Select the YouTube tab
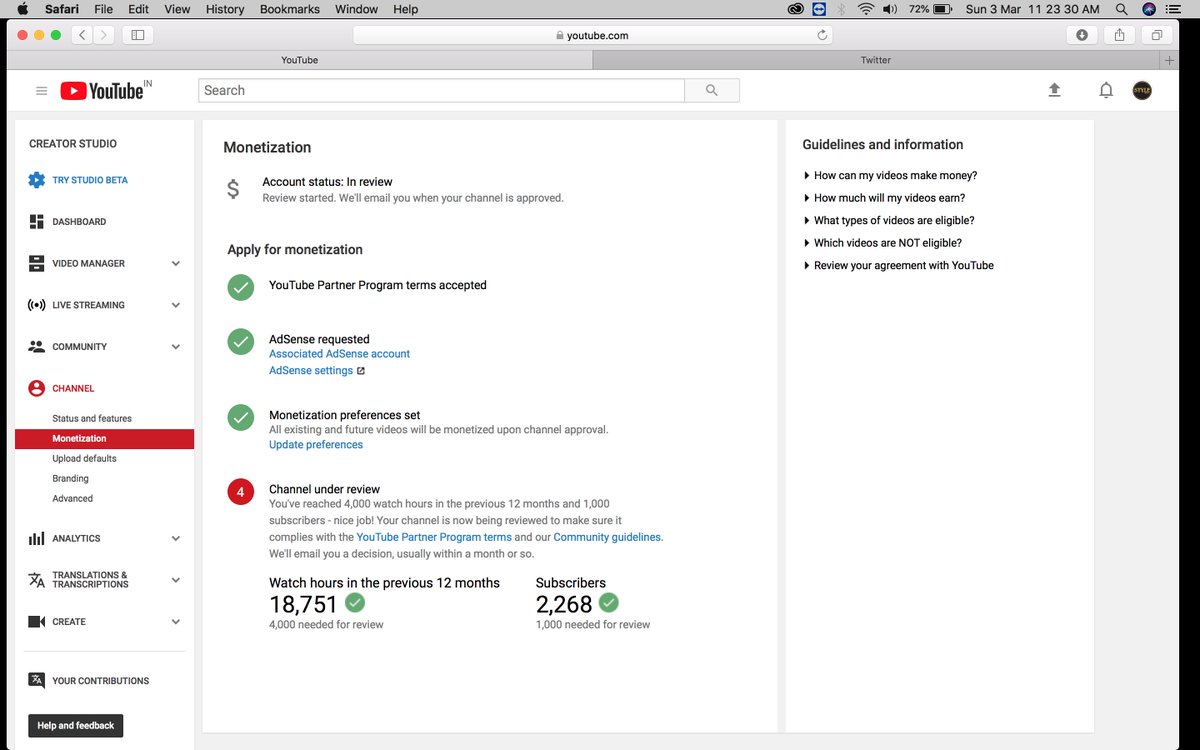1200x750 pixels. [300, 60]
